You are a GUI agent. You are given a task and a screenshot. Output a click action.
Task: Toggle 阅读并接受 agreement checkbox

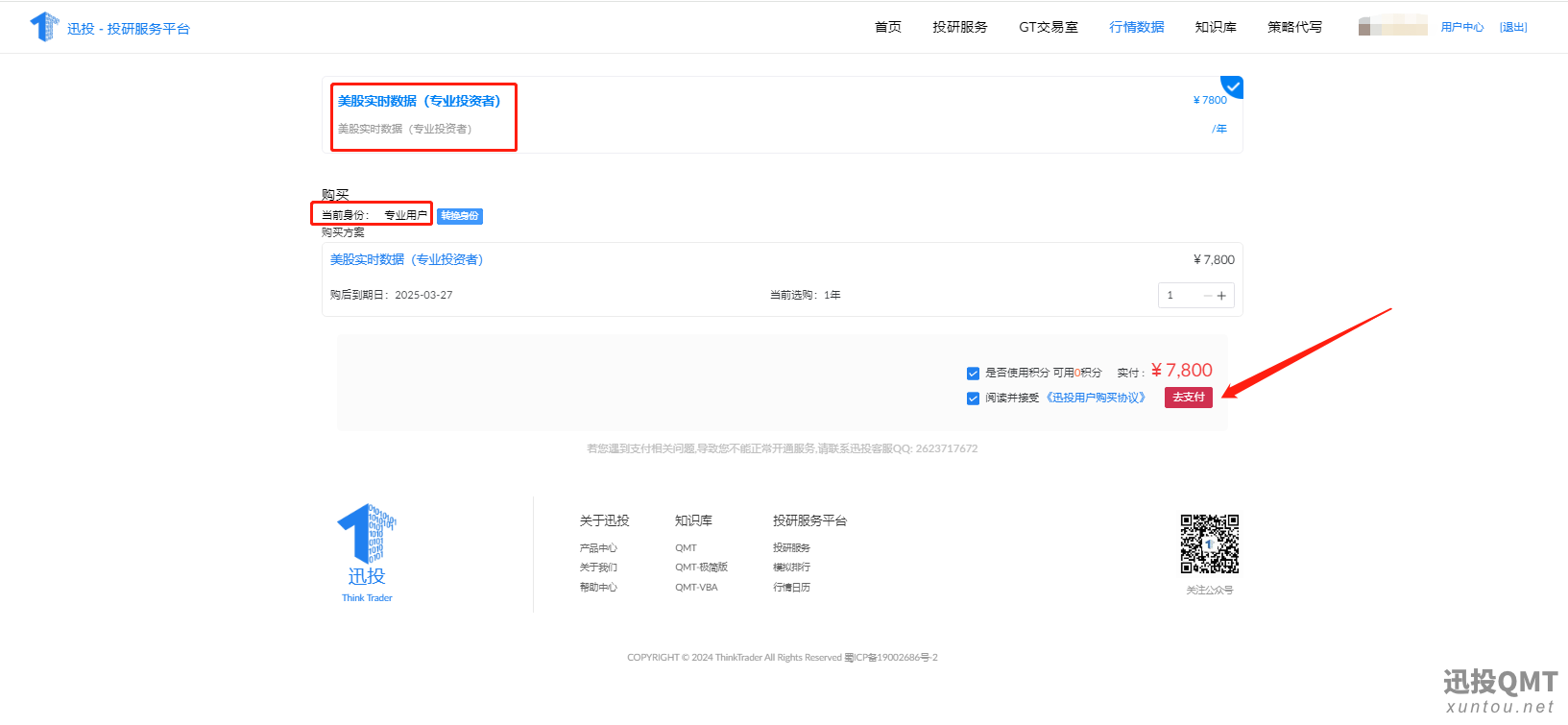coord(973,399)
